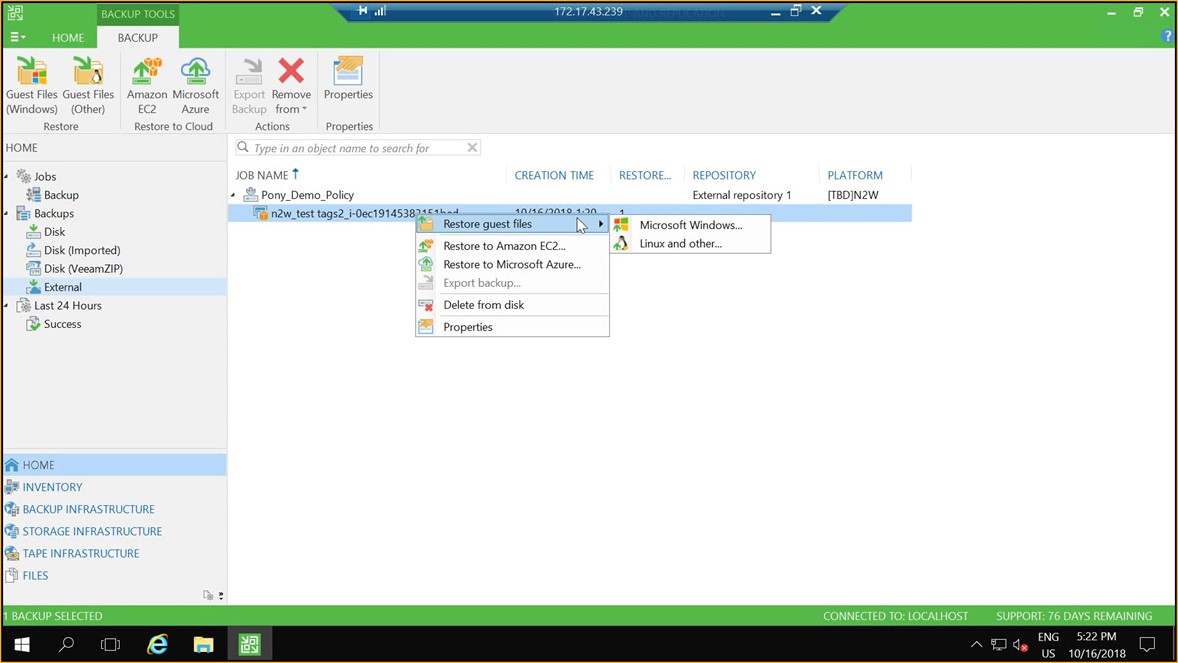Clear the search field with X
The image size is (1178, 663).
coord(472,147)
